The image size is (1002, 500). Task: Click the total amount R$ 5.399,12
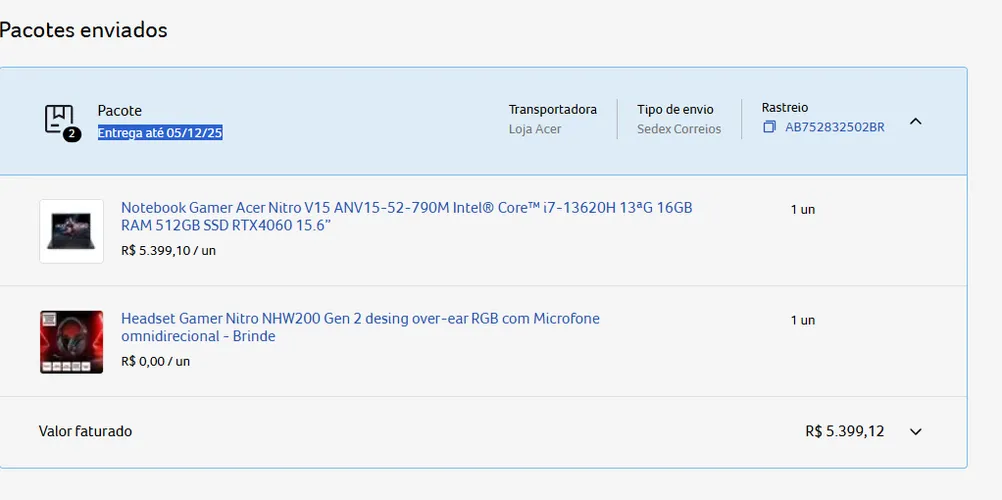pyautogui.click(x=845, y=431)
